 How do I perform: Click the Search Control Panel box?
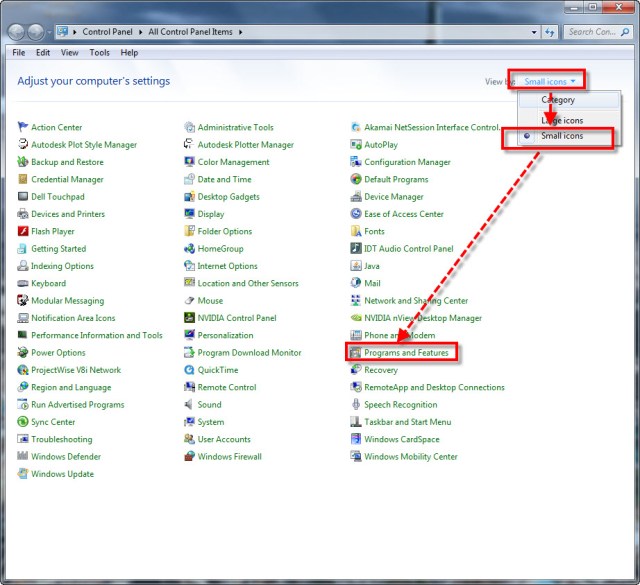593,32
